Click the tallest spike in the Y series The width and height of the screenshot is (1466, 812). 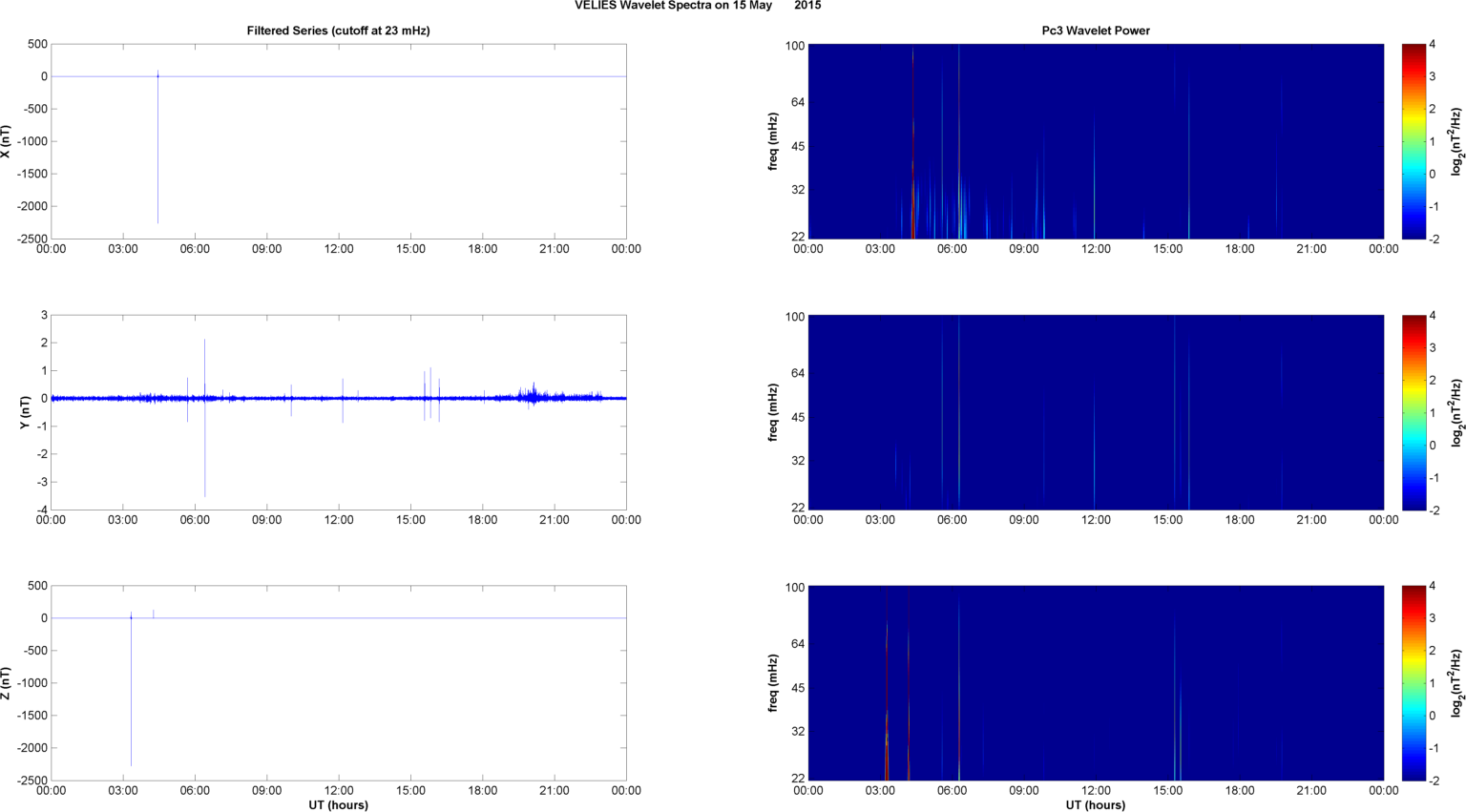coord(204,417)
